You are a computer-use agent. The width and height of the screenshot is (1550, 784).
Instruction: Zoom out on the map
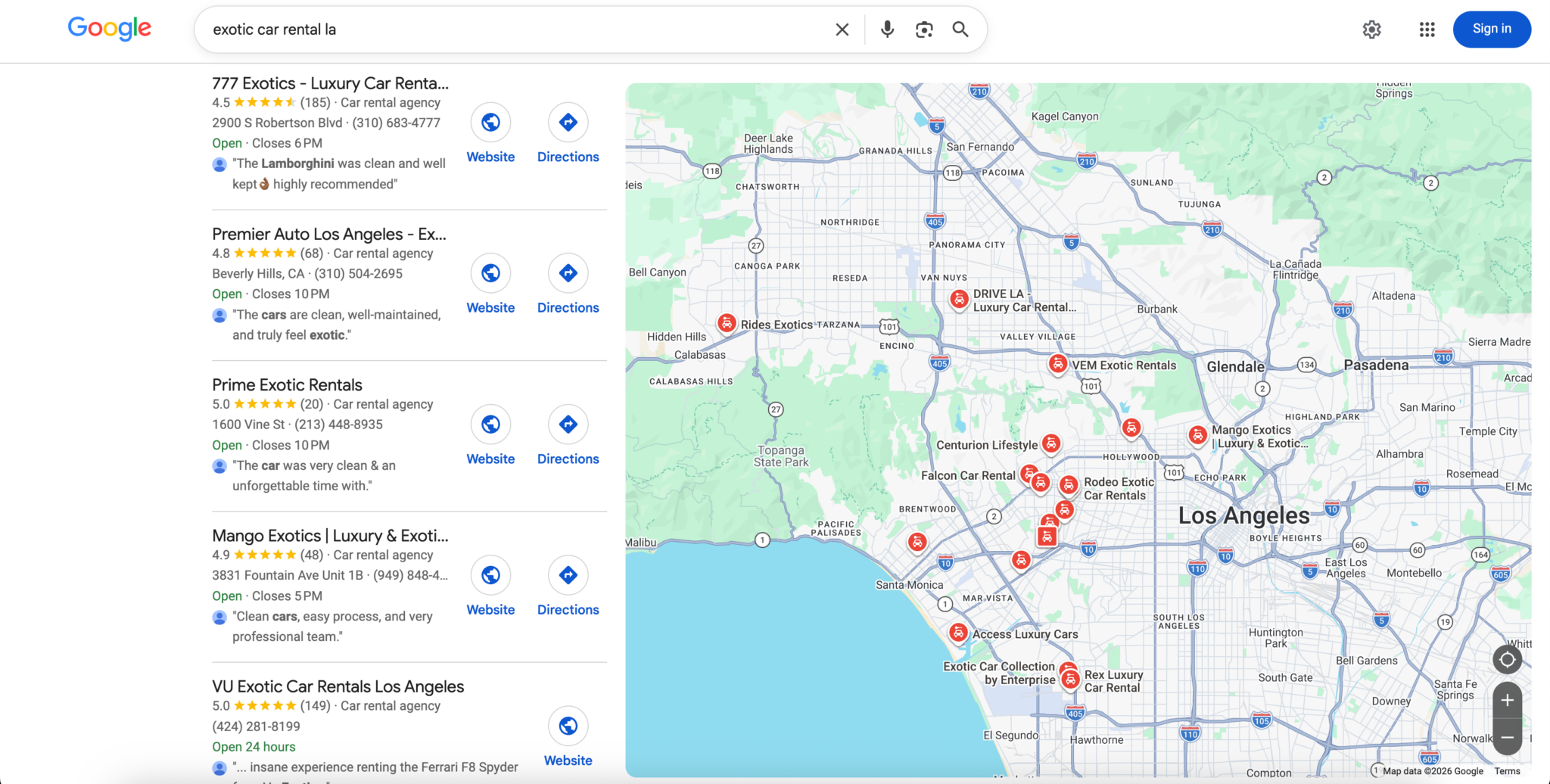pos(1507,737)
